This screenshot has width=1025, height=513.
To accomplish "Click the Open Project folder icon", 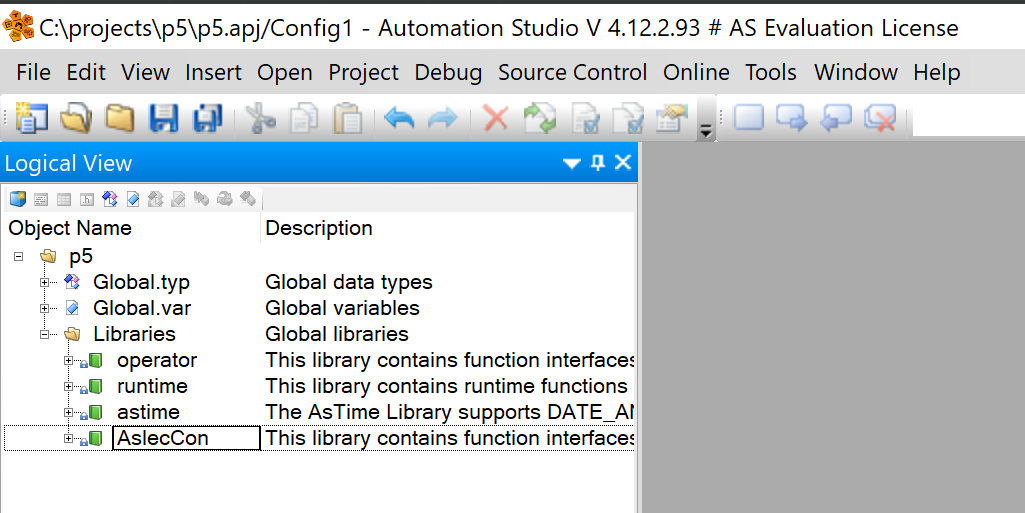I will point(76,119).
